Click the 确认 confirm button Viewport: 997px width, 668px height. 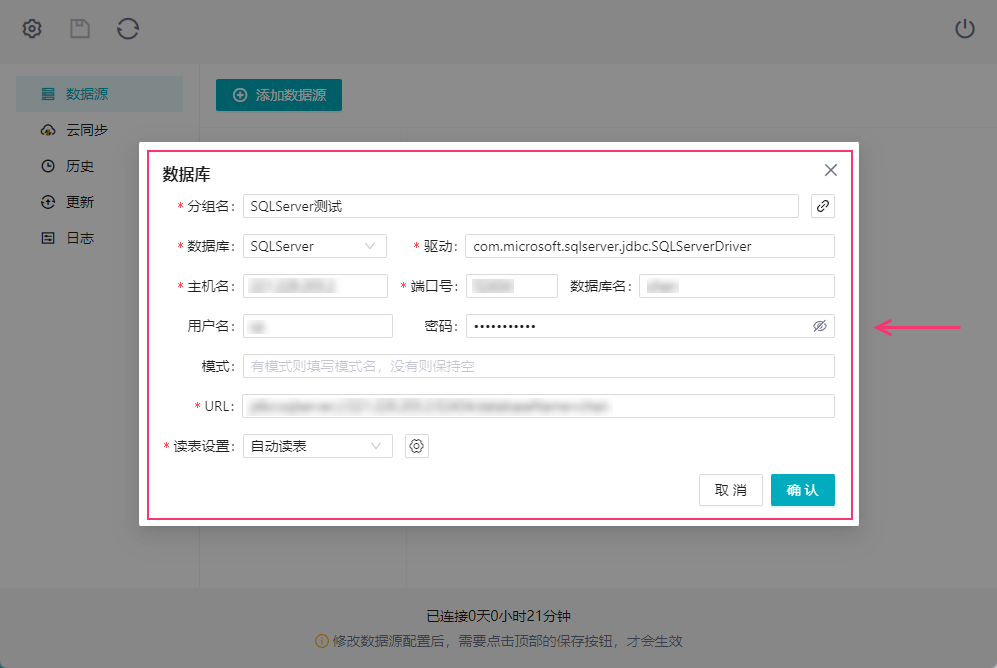point(802,490)
